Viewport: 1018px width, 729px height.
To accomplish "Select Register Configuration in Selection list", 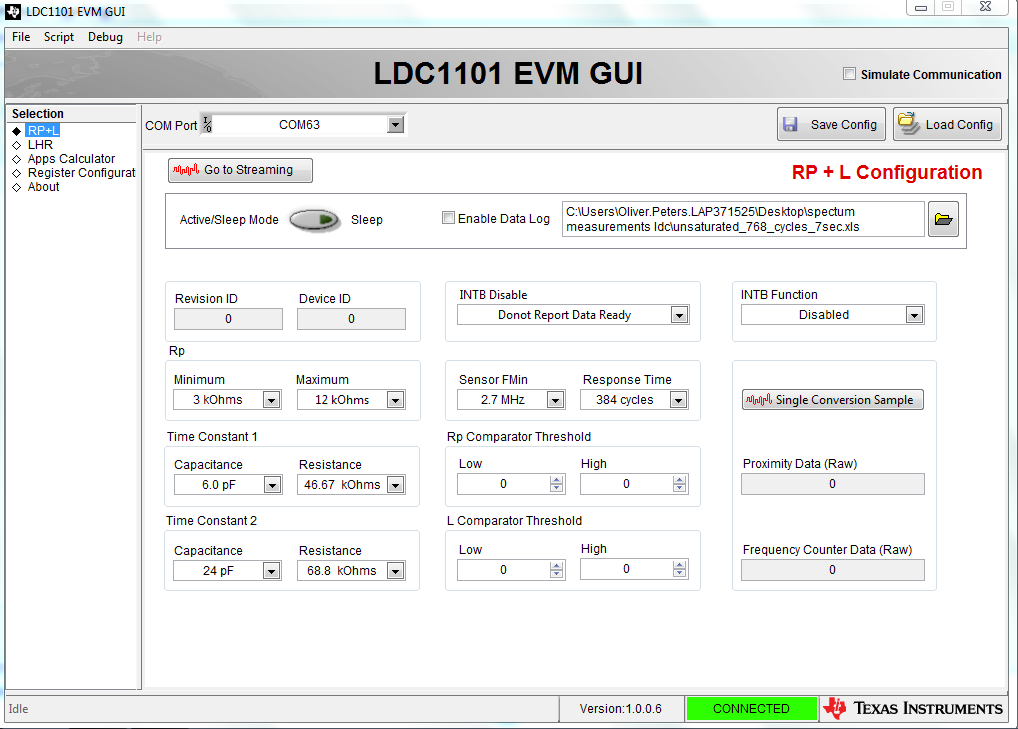I will (82, 173).
